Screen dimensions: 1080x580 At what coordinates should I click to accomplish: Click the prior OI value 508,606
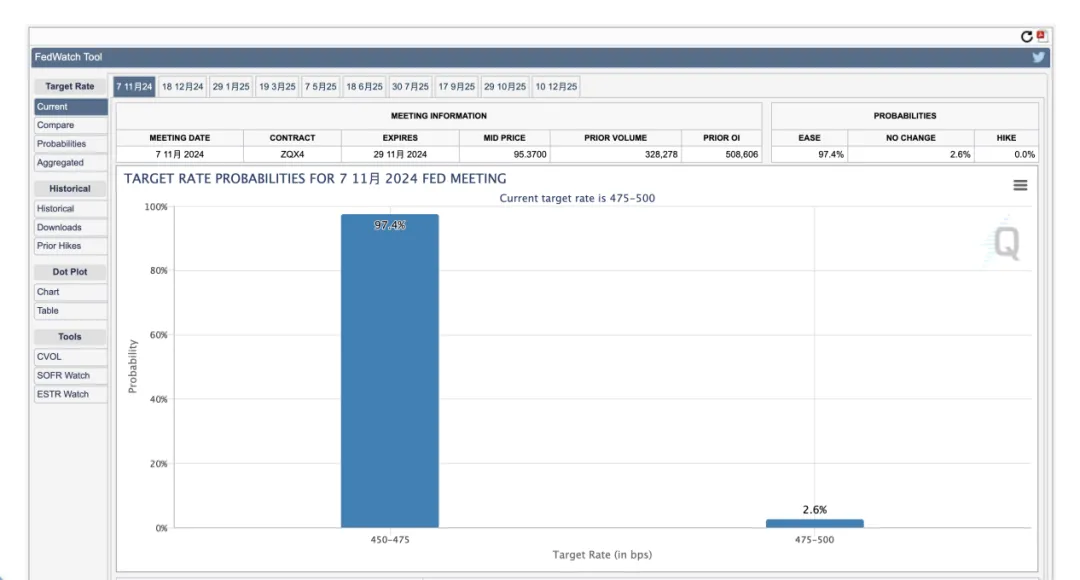pos(741,154)
